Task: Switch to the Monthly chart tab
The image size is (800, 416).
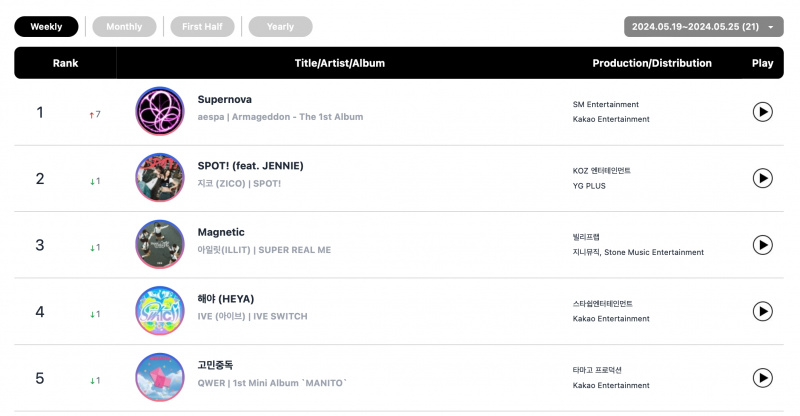Action: pos(124,27)
